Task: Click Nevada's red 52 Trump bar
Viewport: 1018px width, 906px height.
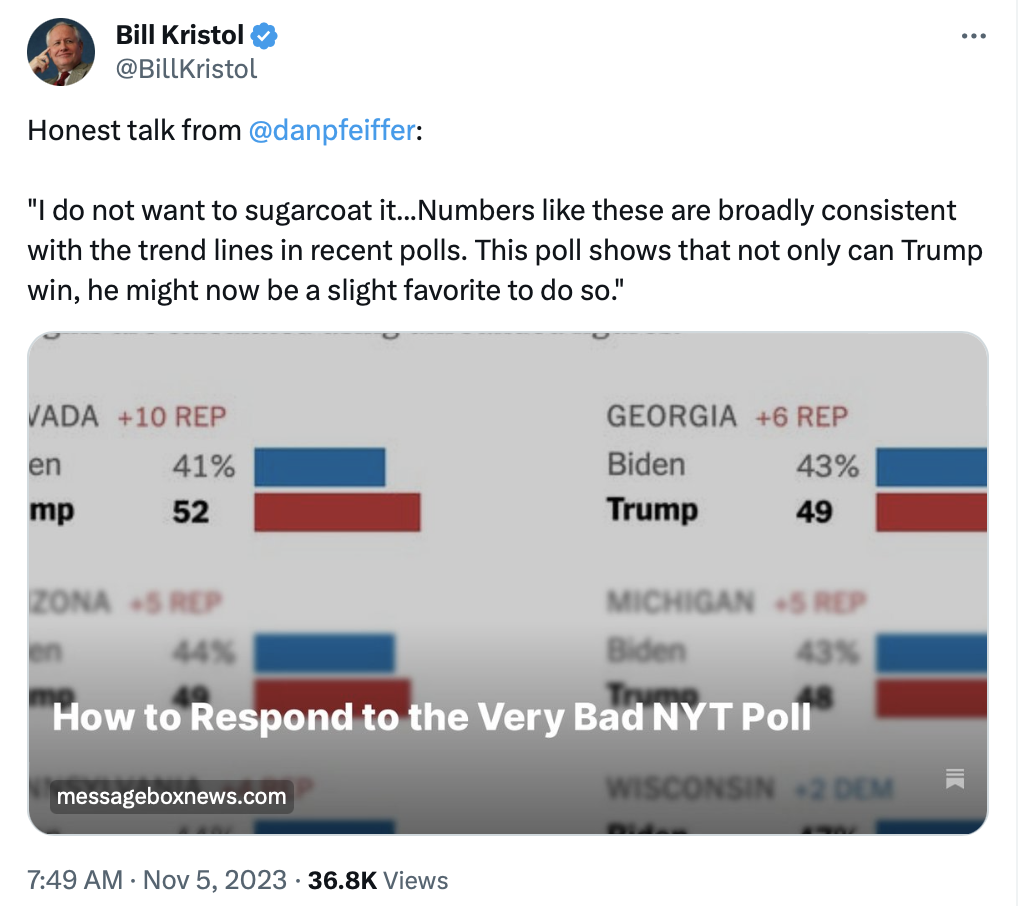Action: coord(337,512)
